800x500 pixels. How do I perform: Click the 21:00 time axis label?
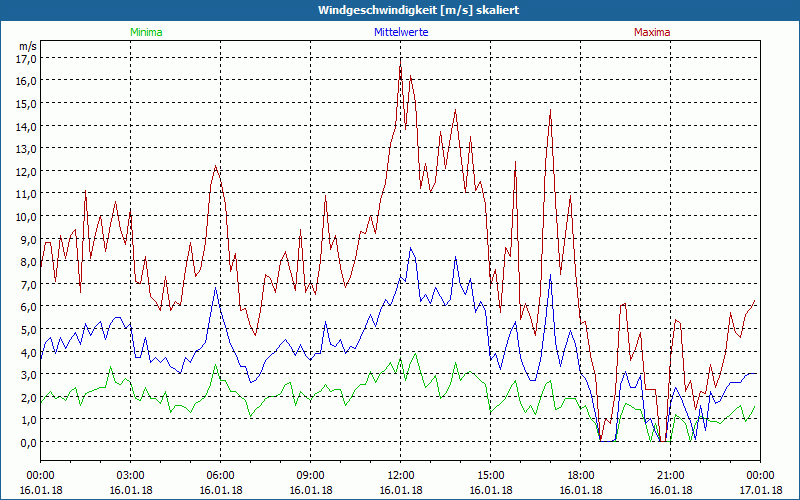(x=670, y=474)
